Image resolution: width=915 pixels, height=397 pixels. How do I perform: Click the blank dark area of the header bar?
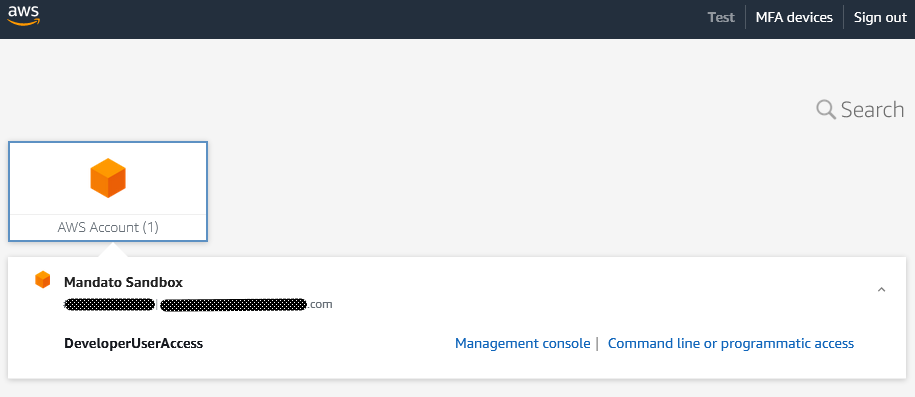(373, 19)
